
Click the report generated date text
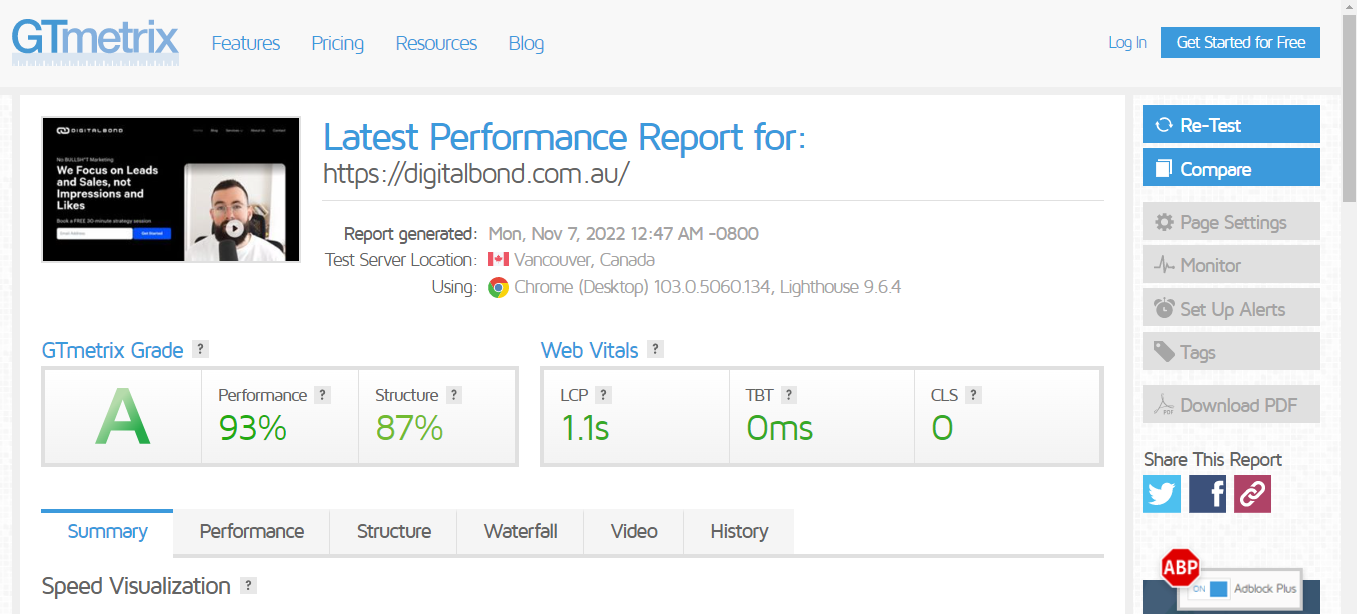tap(623, 234)
